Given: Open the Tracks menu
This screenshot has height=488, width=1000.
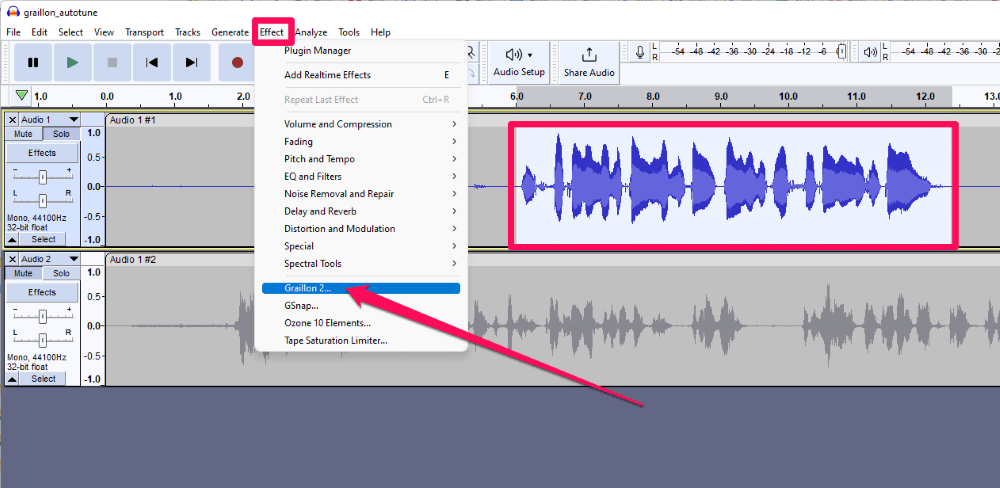Looking at the screenshot, I should [x=188, y=32].
